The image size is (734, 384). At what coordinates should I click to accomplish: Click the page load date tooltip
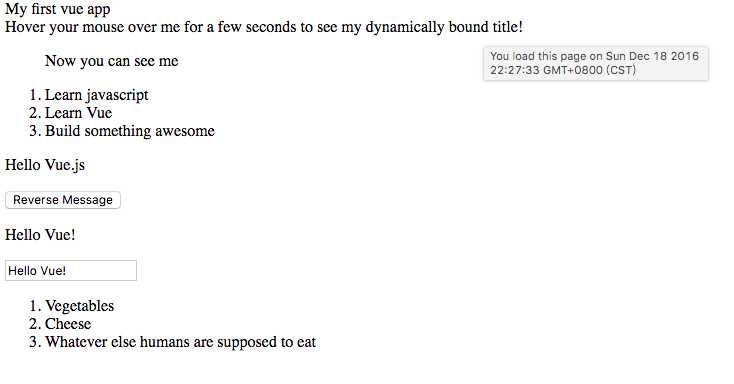(x=596, y=63)
